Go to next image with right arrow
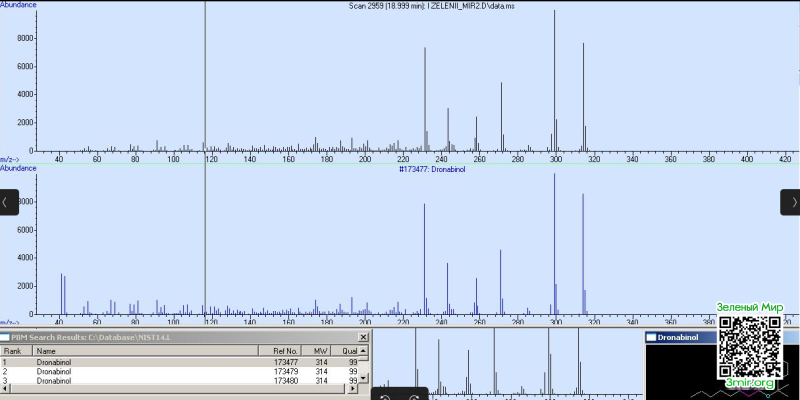The height and width of the screenshot is (400, 800). pos(790,202)
